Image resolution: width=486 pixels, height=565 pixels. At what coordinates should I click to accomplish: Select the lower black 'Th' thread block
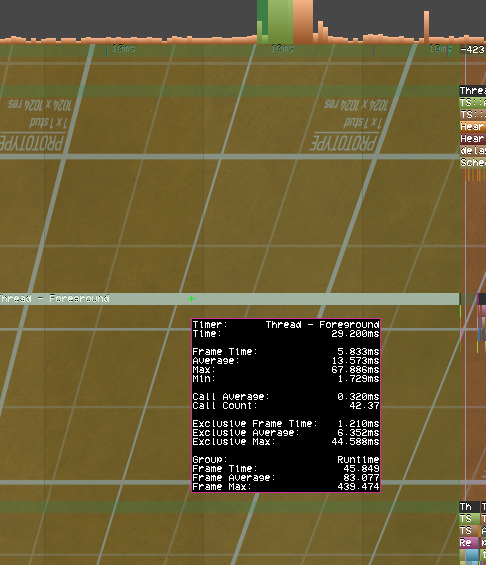tap(469, 507)
